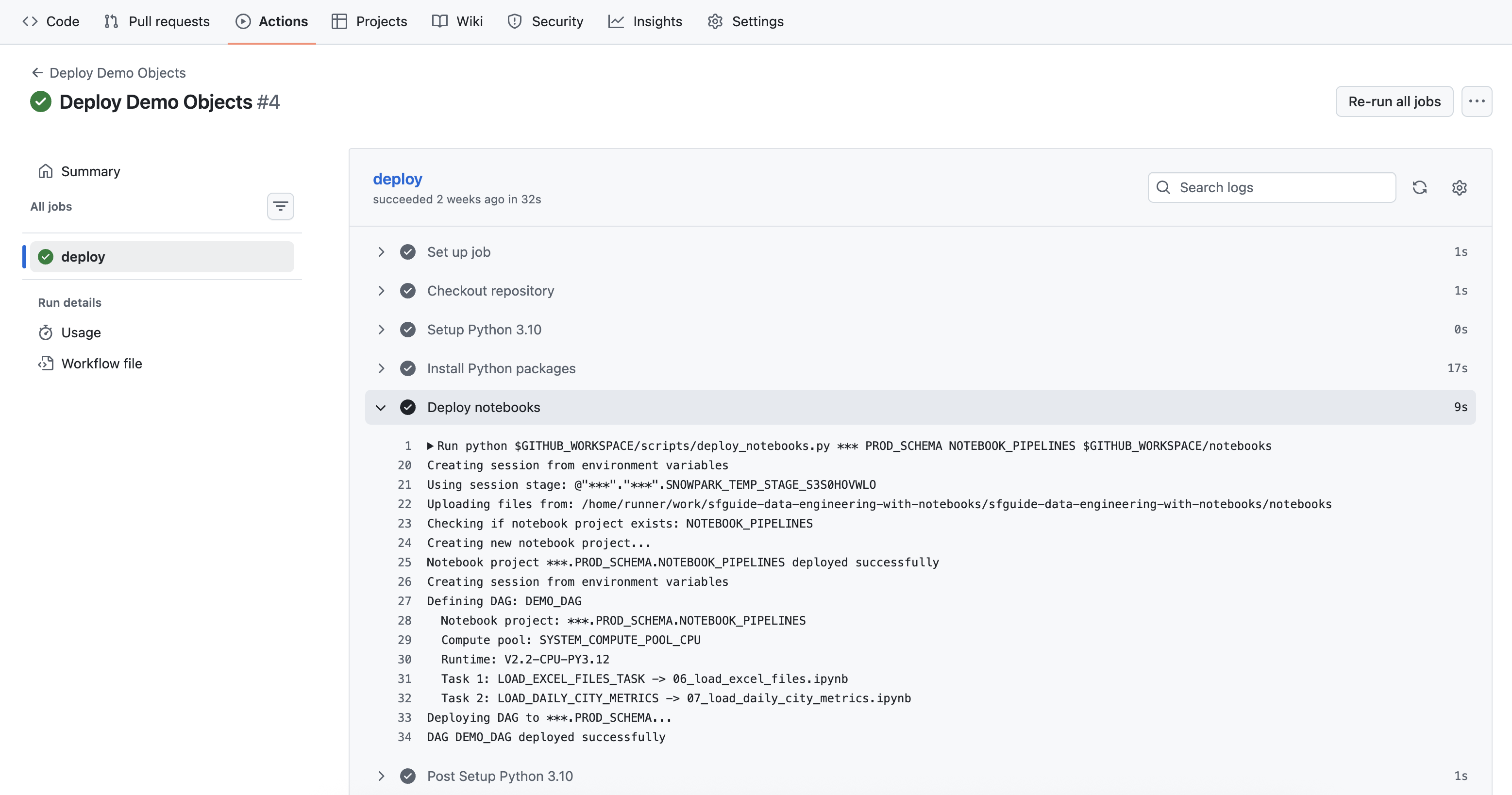Click the Settings gear icon in nav

click(715, 22)
